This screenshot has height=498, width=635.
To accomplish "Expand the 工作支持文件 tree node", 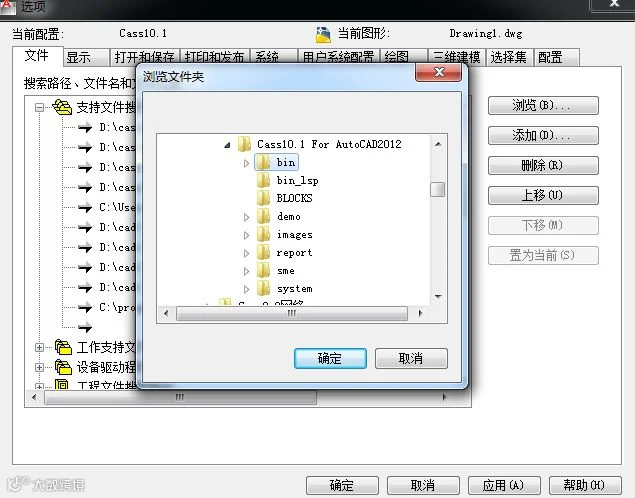I will [x=39, y=347].
